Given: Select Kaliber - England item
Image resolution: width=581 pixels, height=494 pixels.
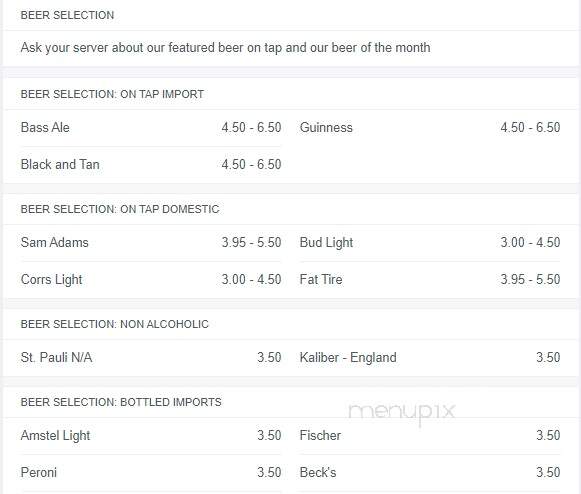Looking at the screenshot, I should (430, 358).
